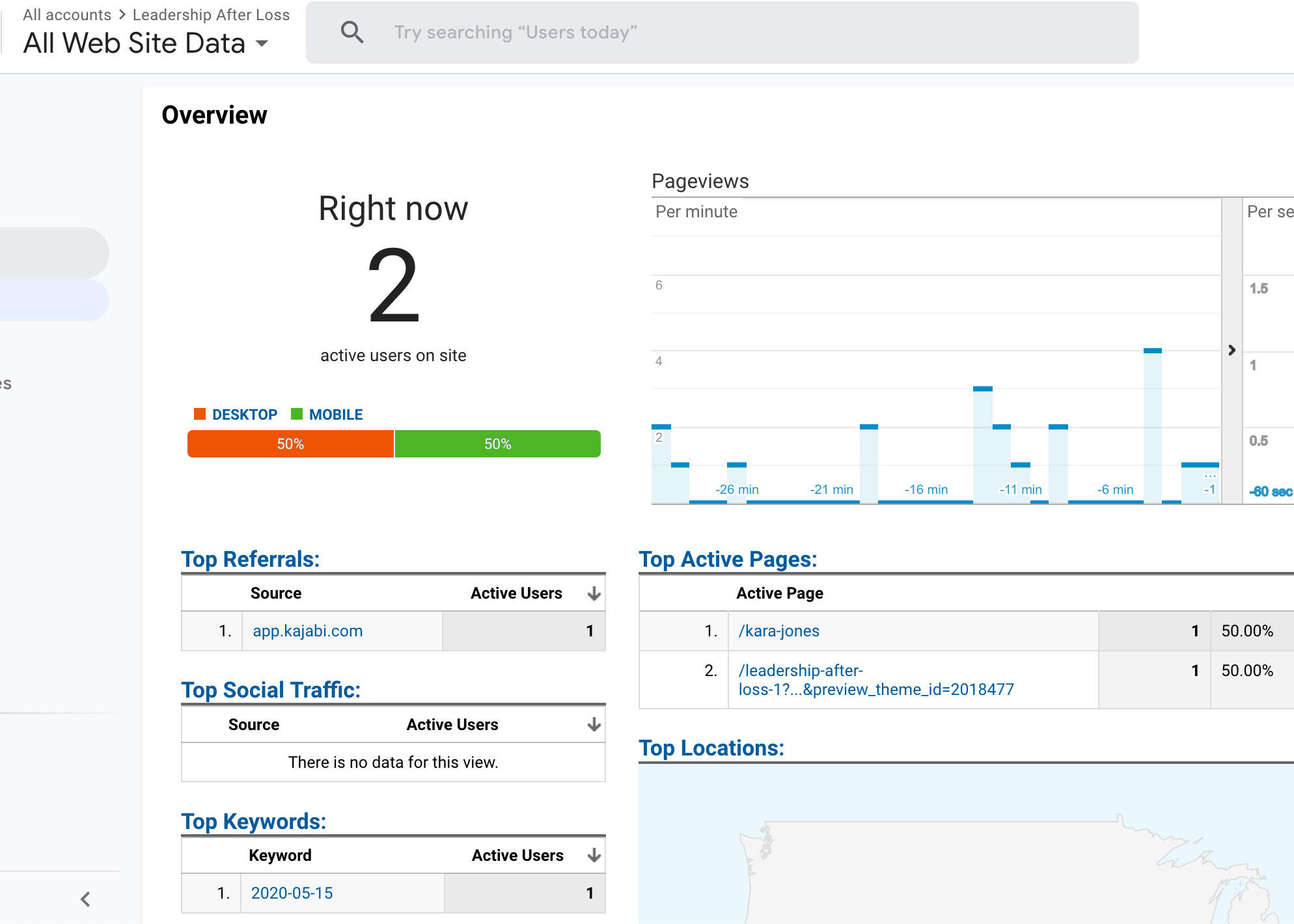Sort Top Social Traffic by Active Users arrow
Viewport: 1294px width, 924px height.
[594, 724]
